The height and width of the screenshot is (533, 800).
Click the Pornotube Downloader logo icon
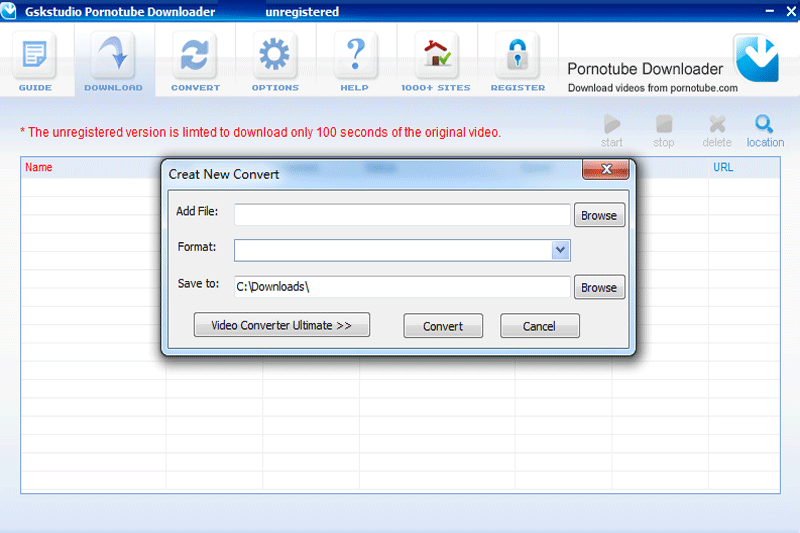click(x=757, y=59)
